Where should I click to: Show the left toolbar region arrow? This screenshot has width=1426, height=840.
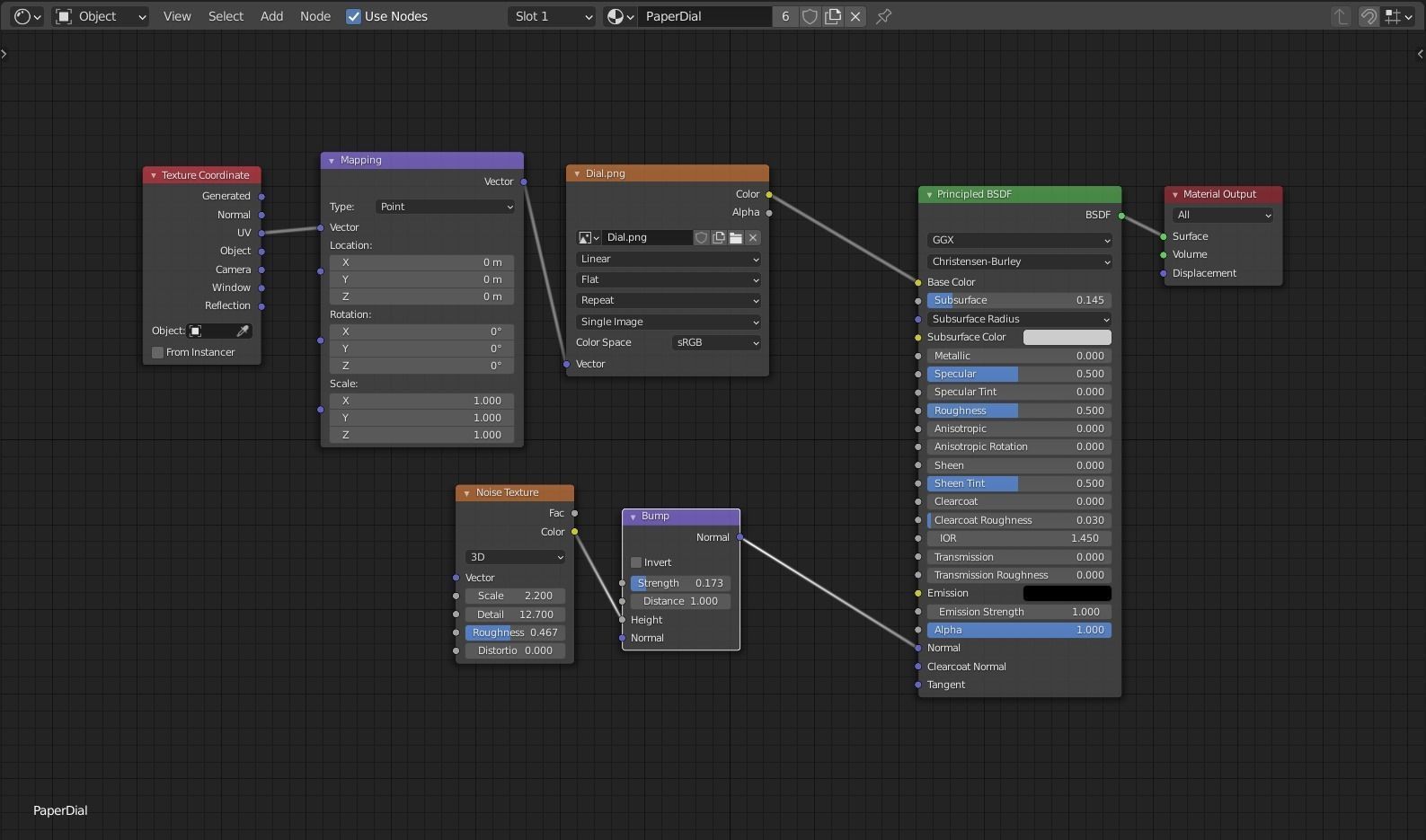coord(4,54)
